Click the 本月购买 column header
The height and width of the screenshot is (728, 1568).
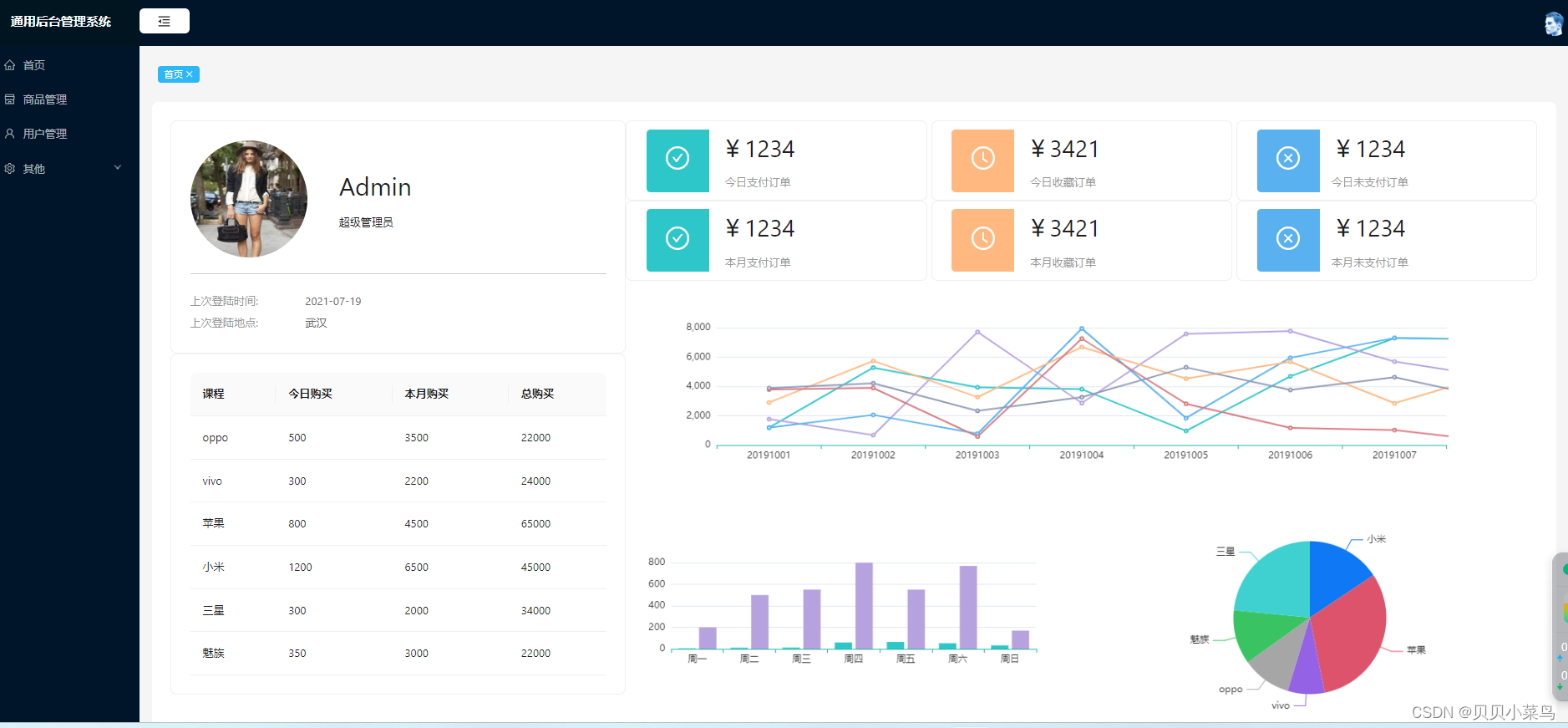pyautogui.click(x=427, y=394)
